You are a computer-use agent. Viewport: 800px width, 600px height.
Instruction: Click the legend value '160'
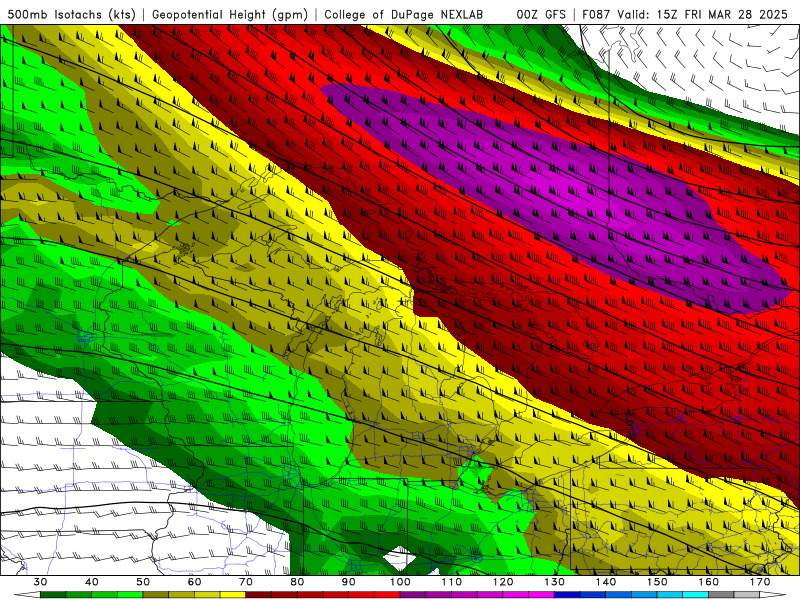click(709, 582)
